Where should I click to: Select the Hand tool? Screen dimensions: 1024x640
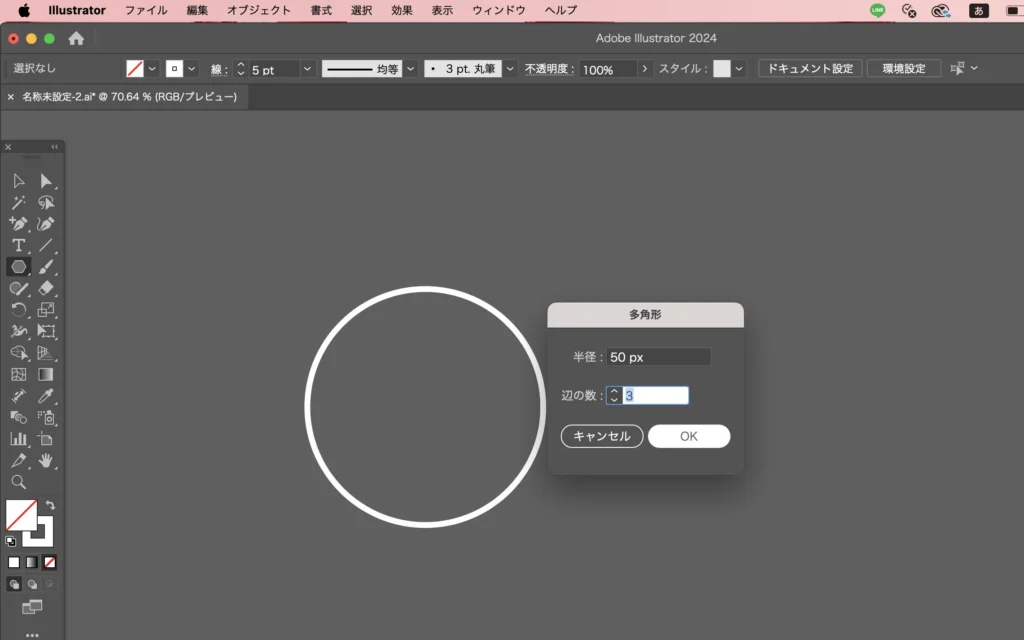(46, 461)
